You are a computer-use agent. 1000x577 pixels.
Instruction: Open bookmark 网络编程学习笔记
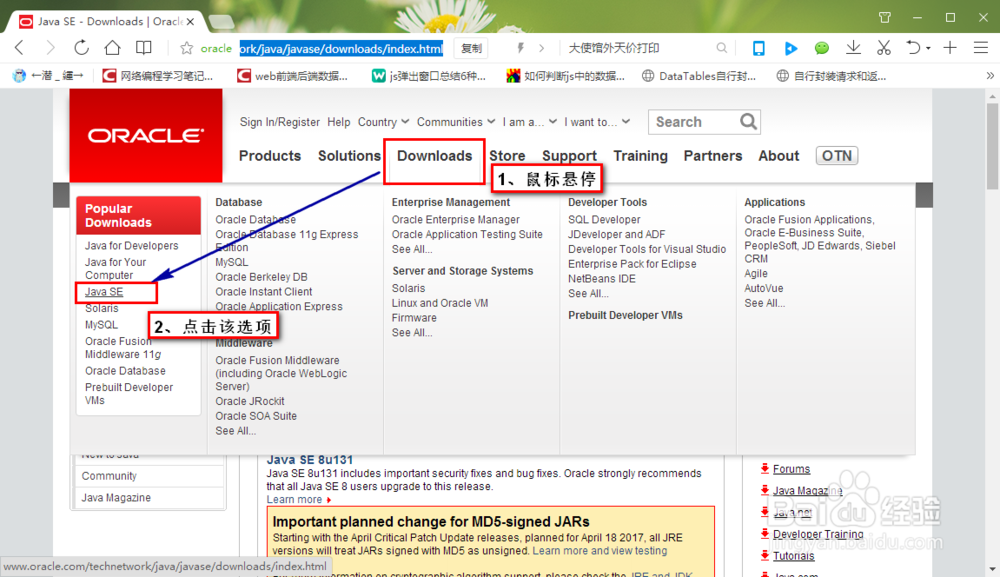[x=158, y=76]
